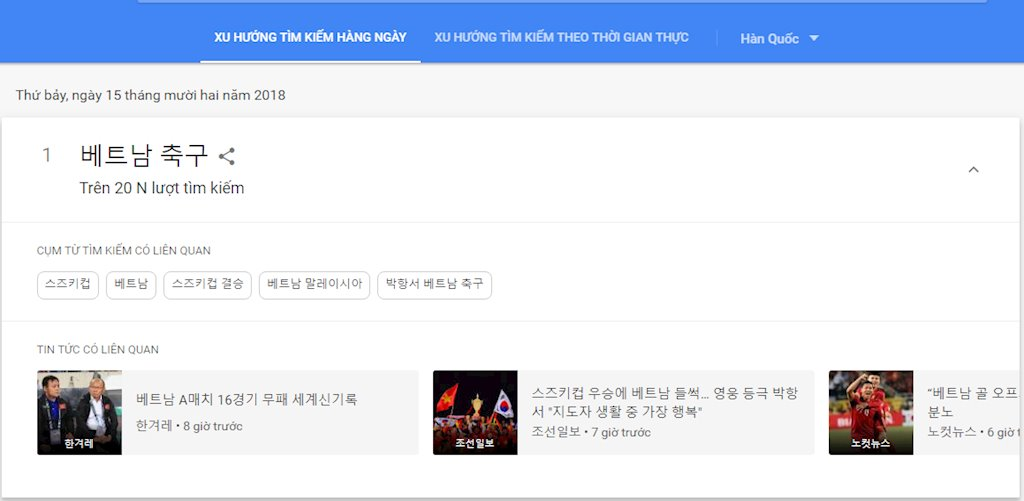Screen dimensions: 1024x501
Task: Open the 박항서 베트남 축구 related chip
Action: tap(434, 284)
